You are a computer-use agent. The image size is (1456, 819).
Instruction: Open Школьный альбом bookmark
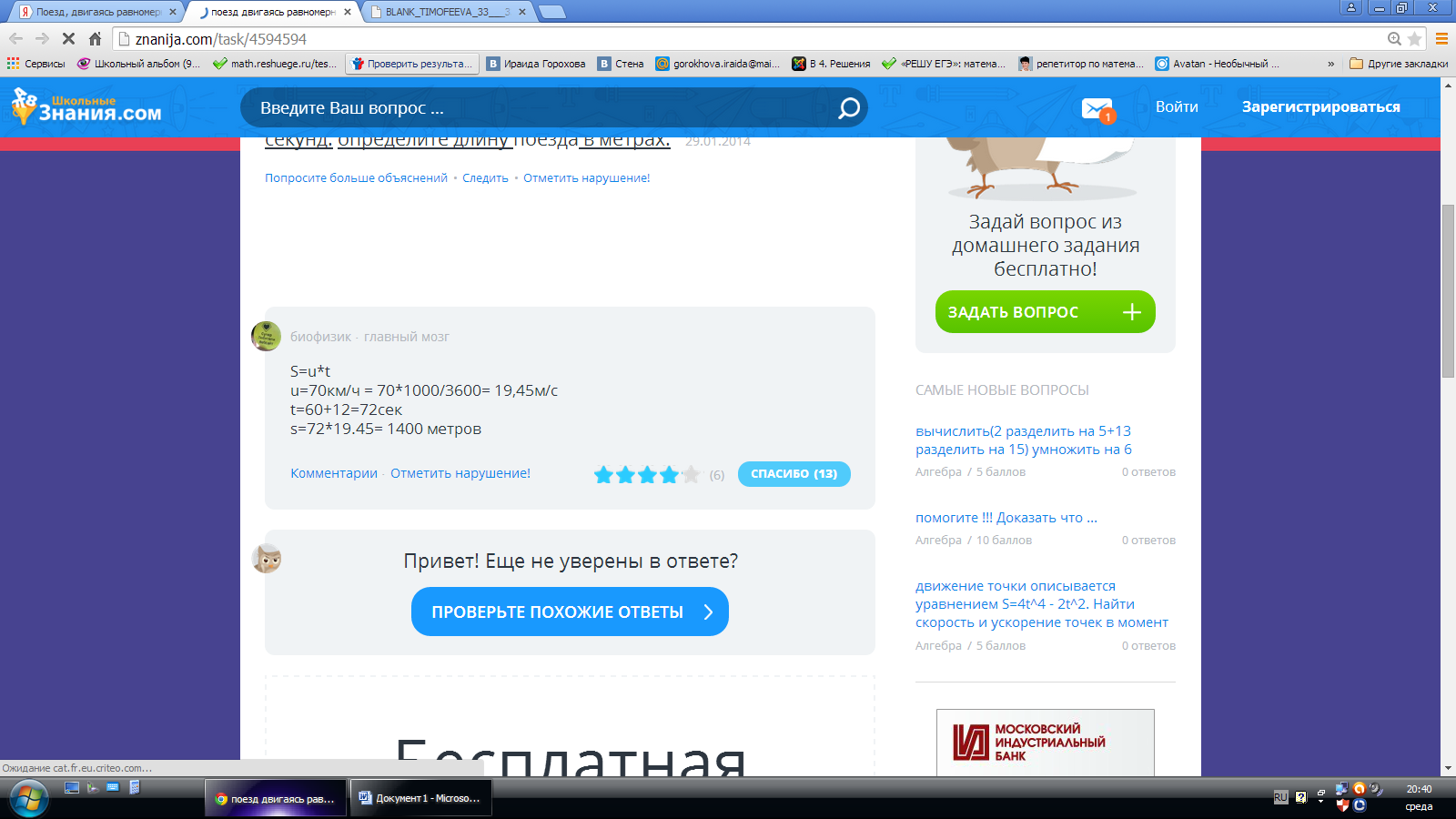(x=138, y=64)
